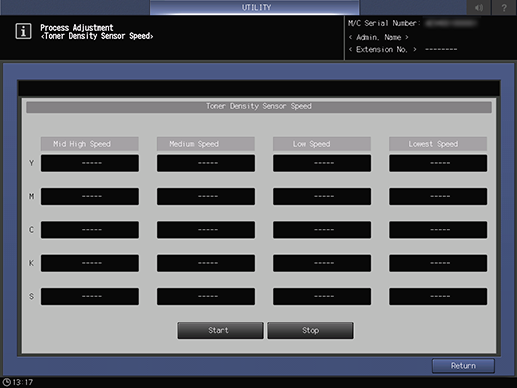Select the C value under Lowest Speed

click(438, 230)
